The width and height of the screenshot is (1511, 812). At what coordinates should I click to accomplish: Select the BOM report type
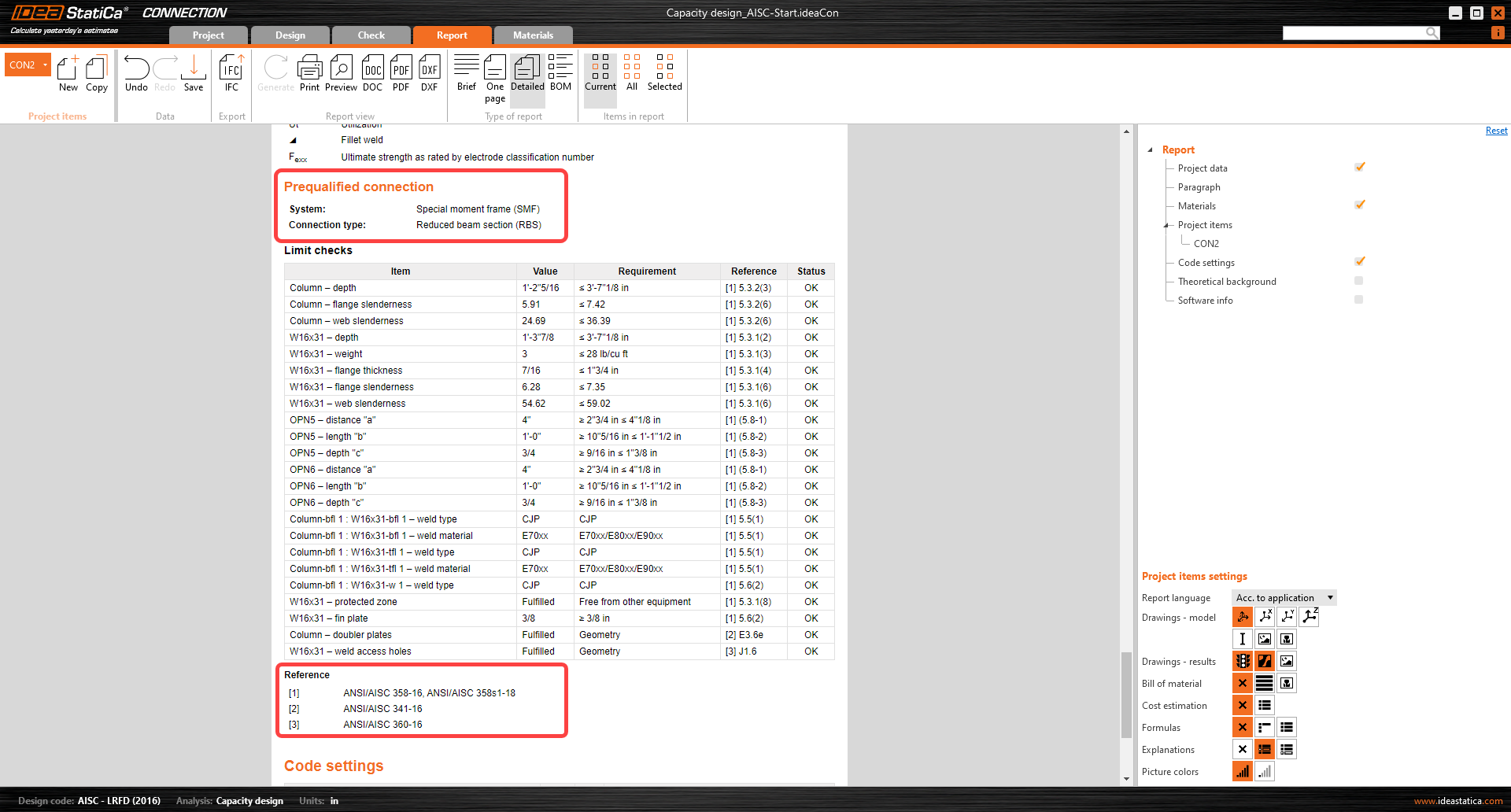(560, 73)
